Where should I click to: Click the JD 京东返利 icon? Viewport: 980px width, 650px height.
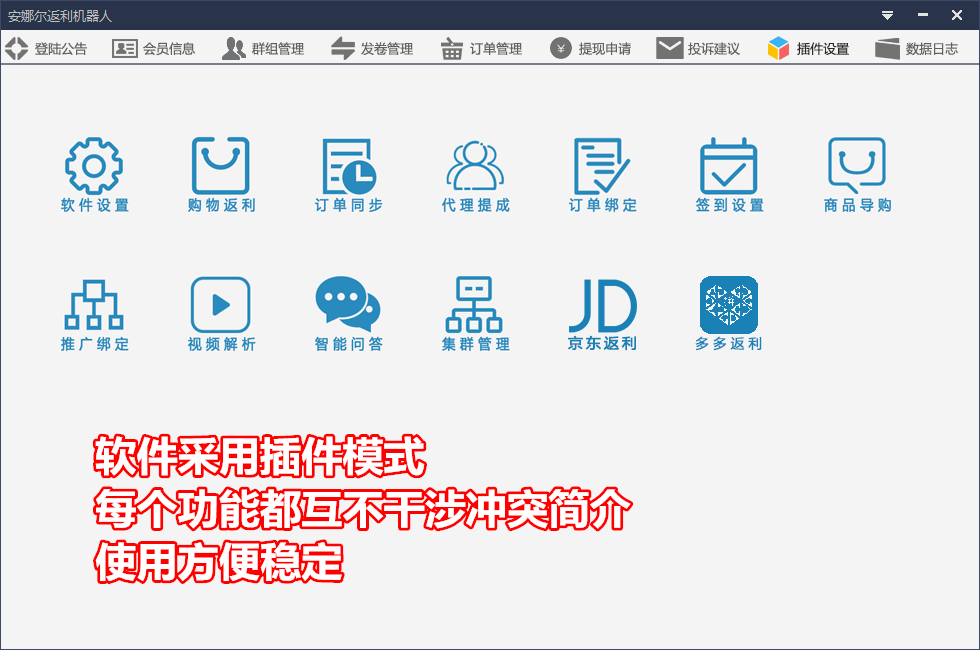click(602, 305)
